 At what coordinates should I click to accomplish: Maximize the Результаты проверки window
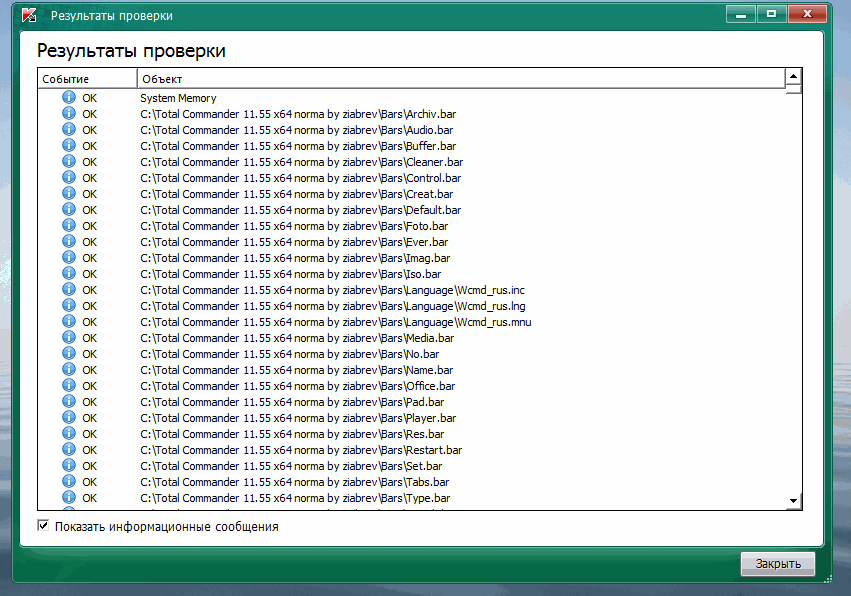[771, 14]
